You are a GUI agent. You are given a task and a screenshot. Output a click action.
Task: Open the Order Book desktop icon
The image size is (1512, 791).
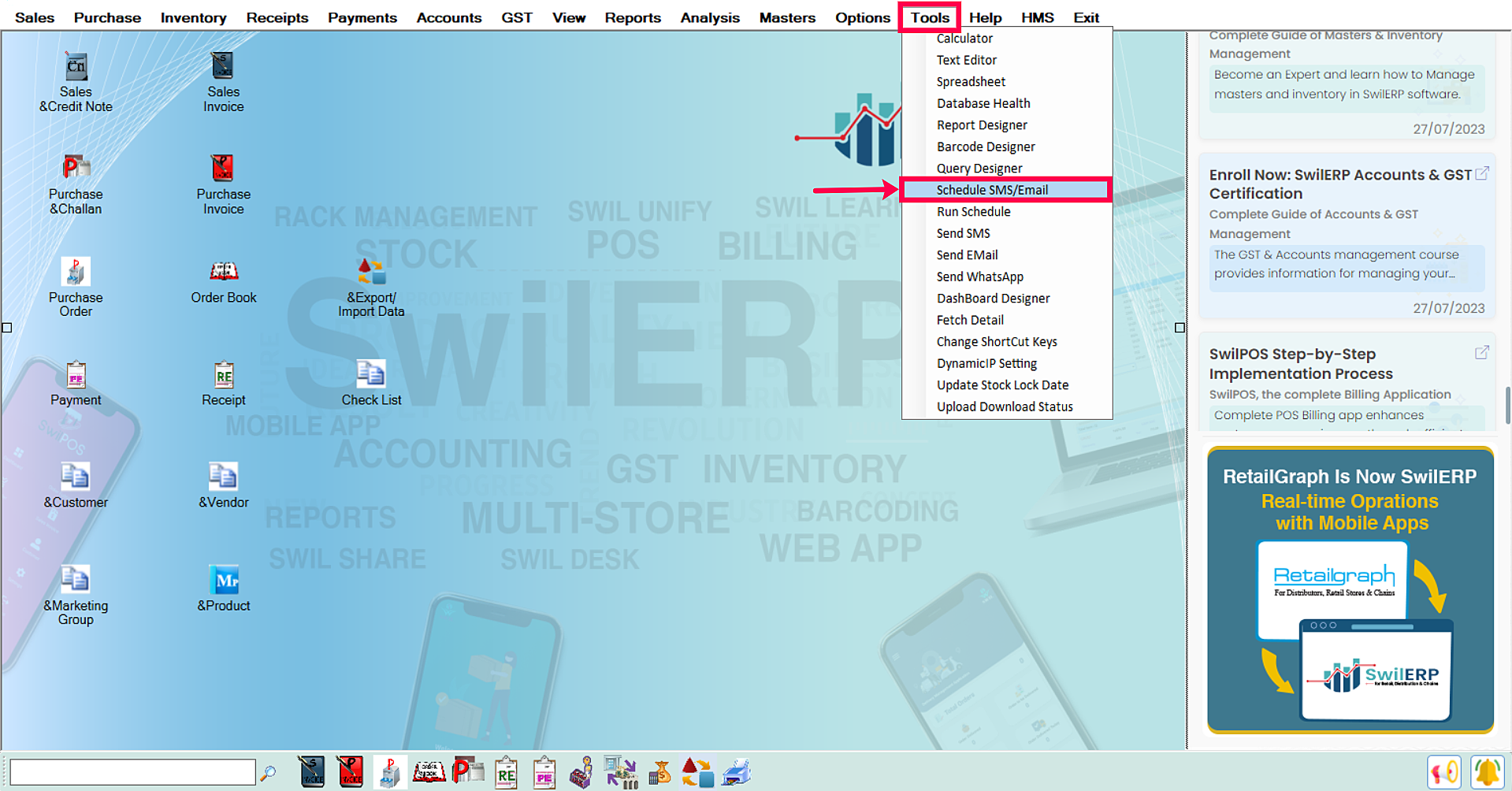[223, 282]
